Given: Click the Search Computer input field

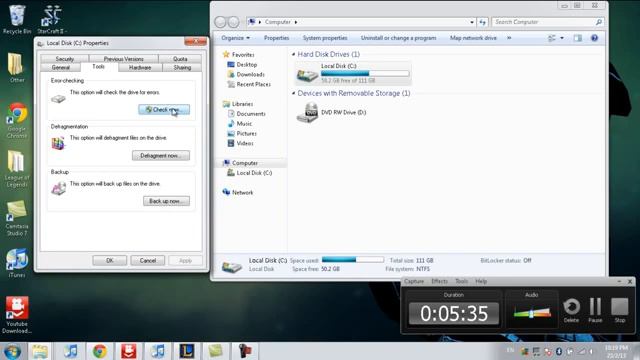Looking at the screenshot, I should point(543,22).
